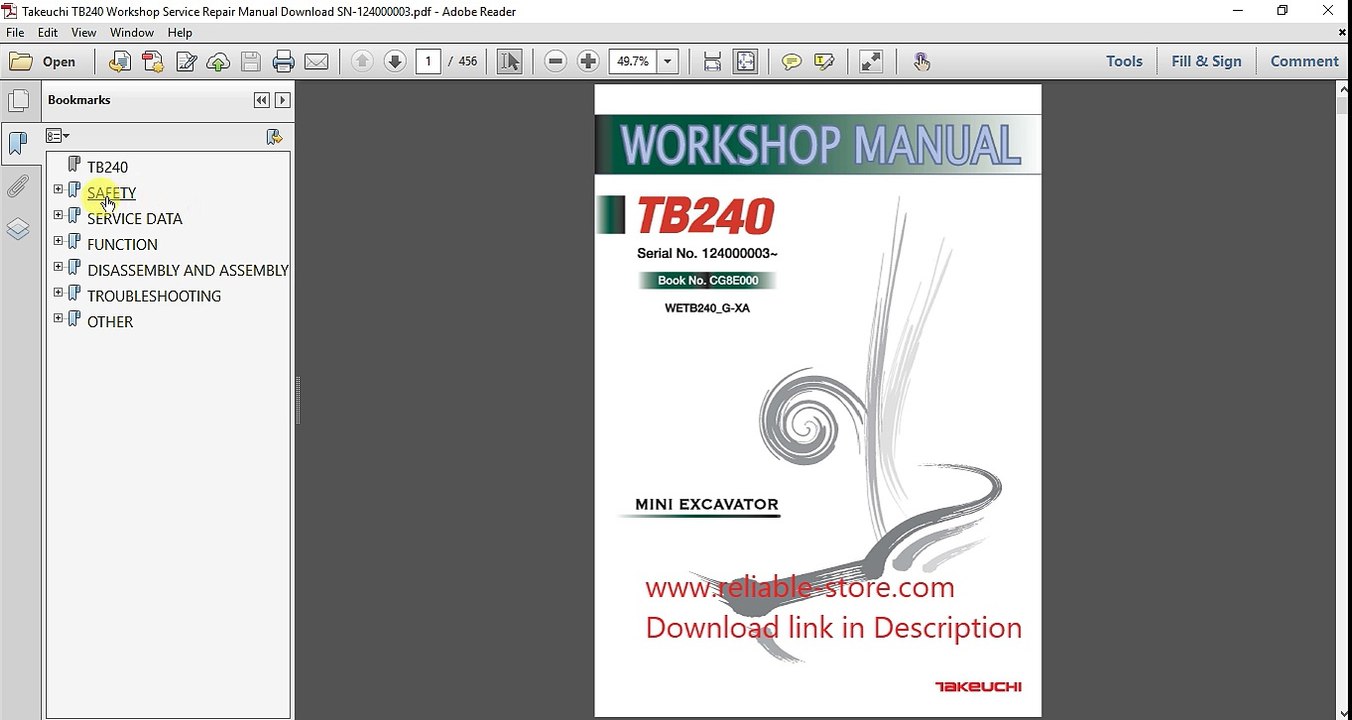Click the scrollbar down arrow
The image size is (1352, 720).
tap(1343, 713)
